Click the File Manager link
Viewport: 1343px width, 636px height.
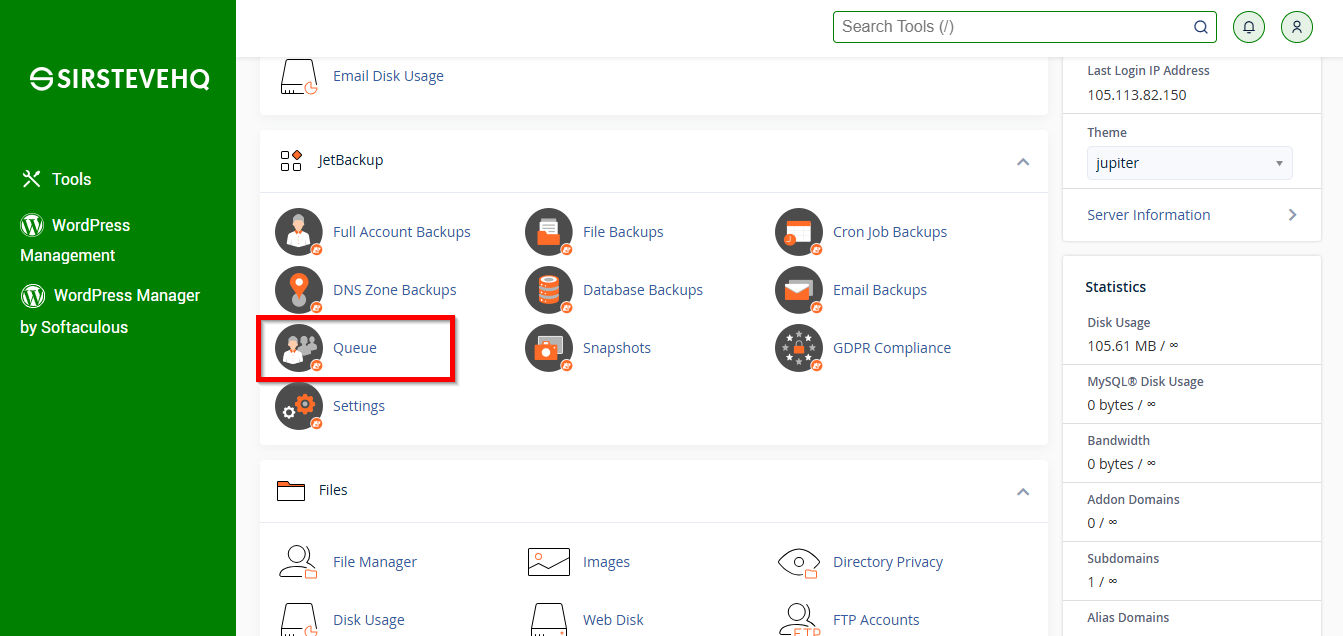click(x=375, y=562)
